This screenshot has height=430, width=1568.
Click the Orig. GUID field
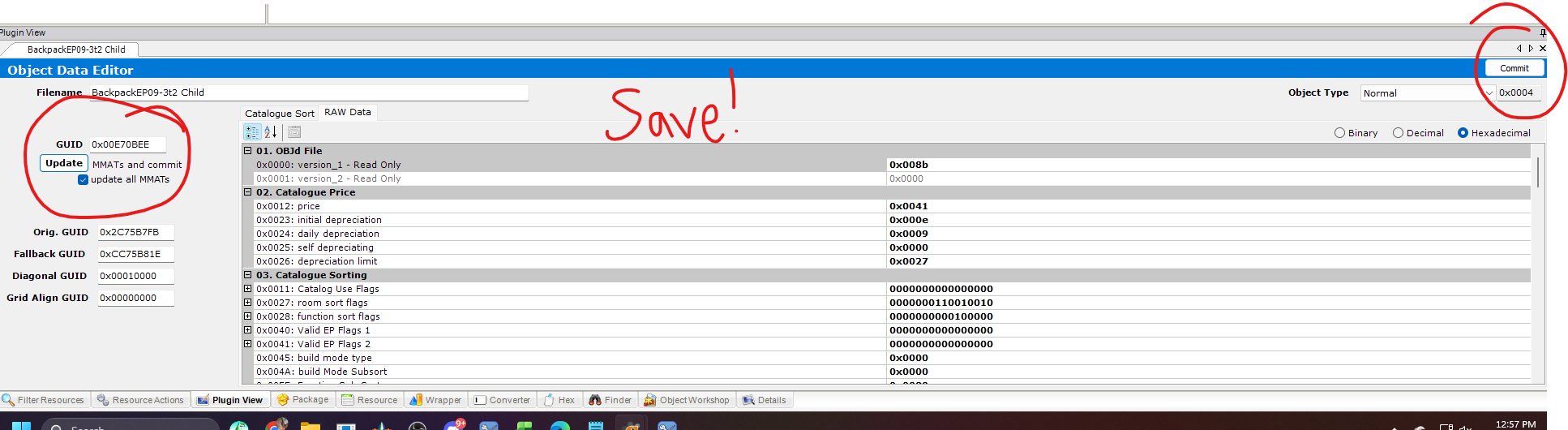[135, 232]
